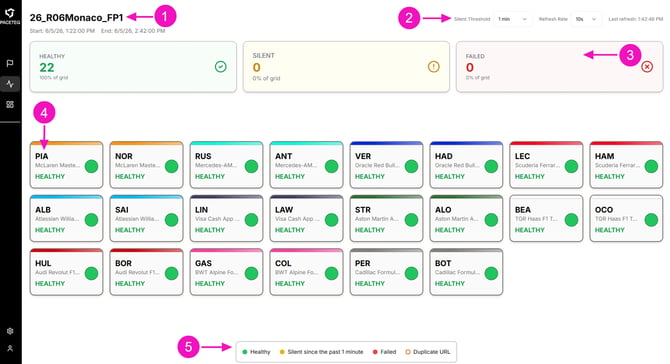Click the Failed entry in legend
670x364 pixels.
(384, 352)
